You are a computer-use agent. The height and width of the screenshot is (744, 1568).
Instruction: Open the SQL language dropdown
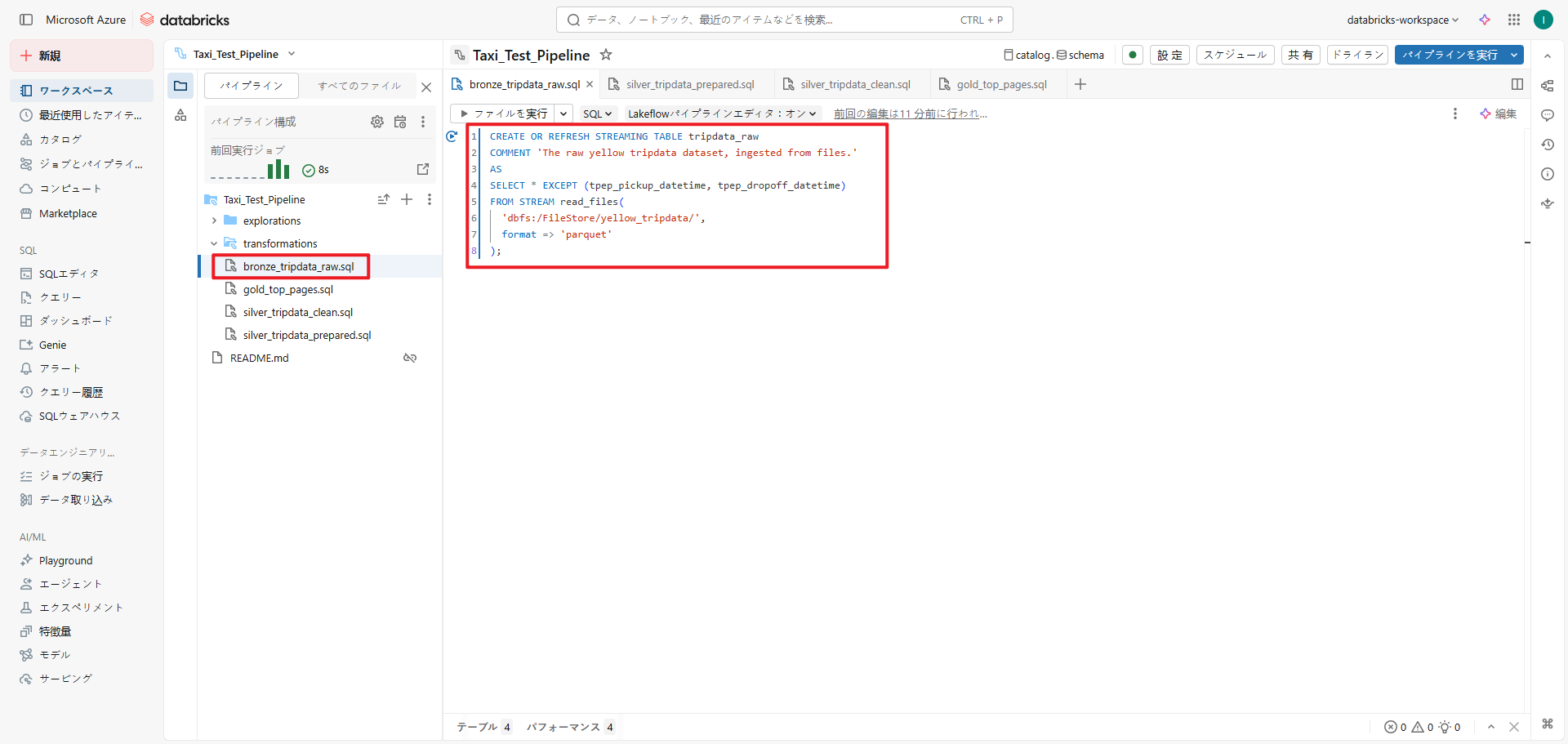point(597,114)
